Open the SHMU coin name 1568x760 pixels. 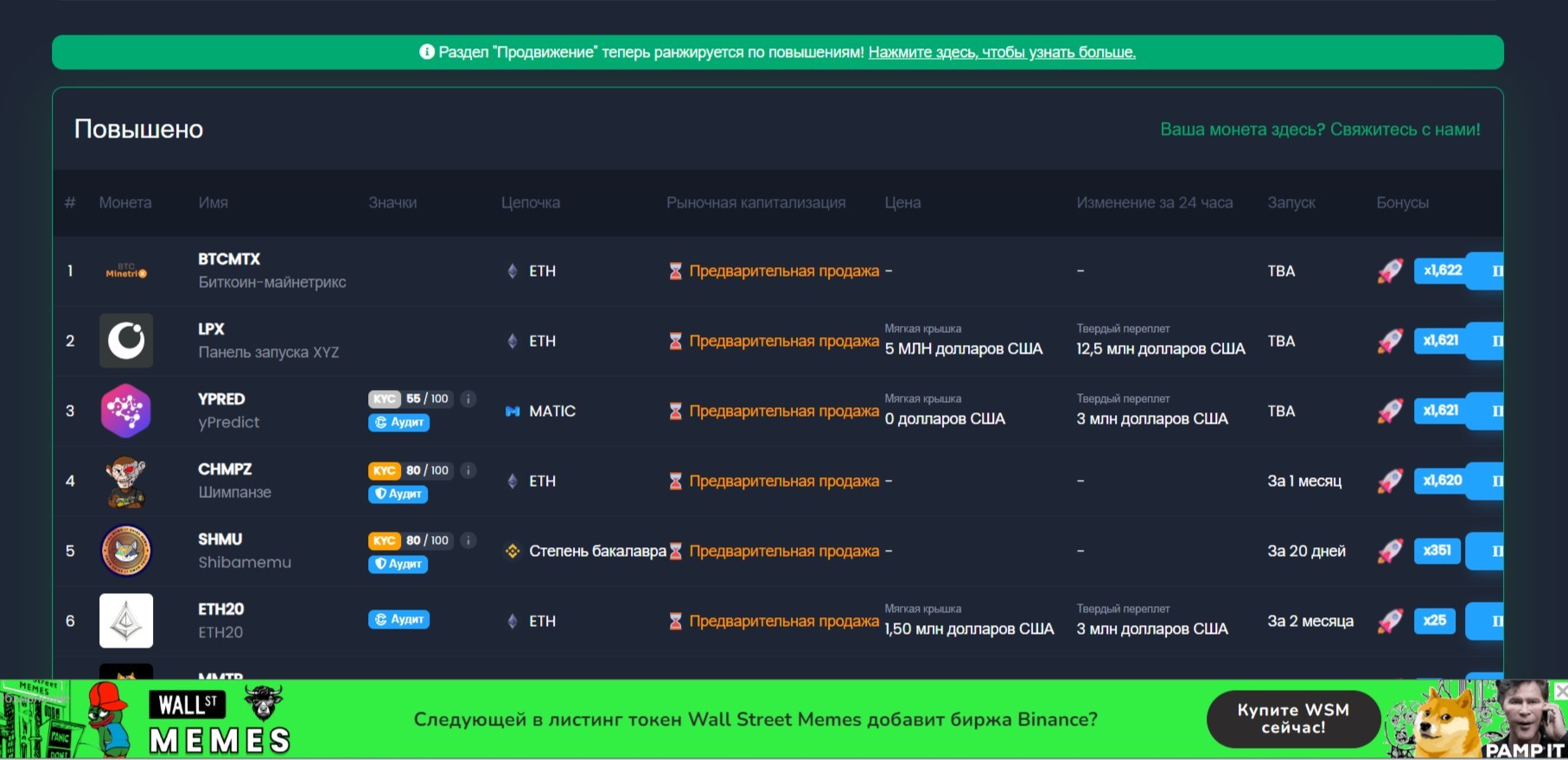click(x=220, y=539)
